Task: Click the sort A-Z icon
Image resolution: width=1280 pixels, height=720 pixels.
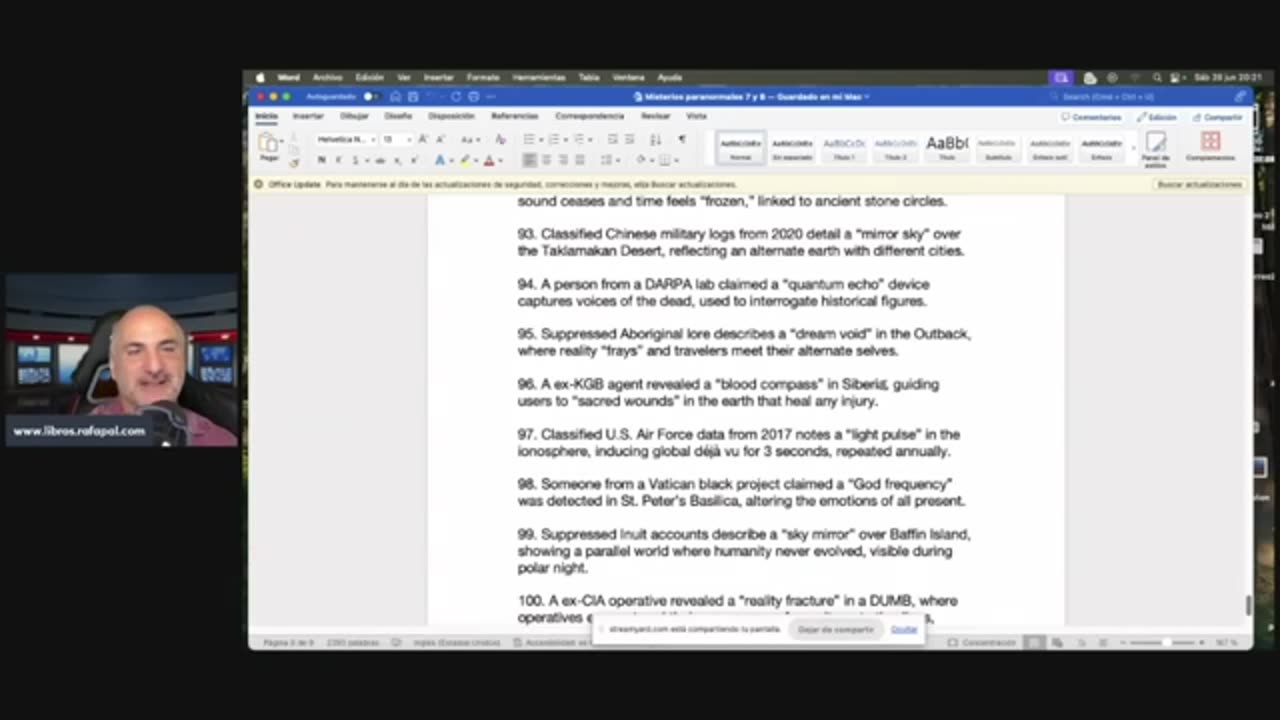Action: (657, 140)
